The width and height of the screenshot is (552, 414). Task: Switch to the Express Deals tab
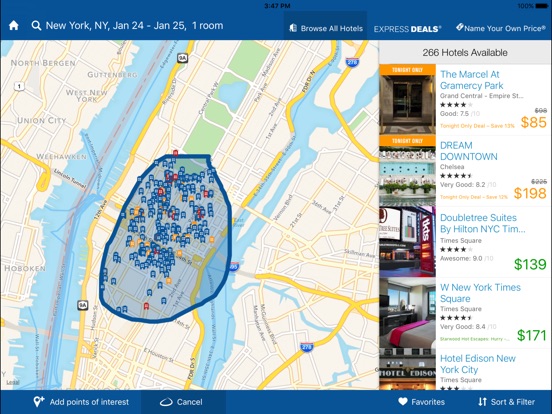pyautogui.click(x=407, y=29)
